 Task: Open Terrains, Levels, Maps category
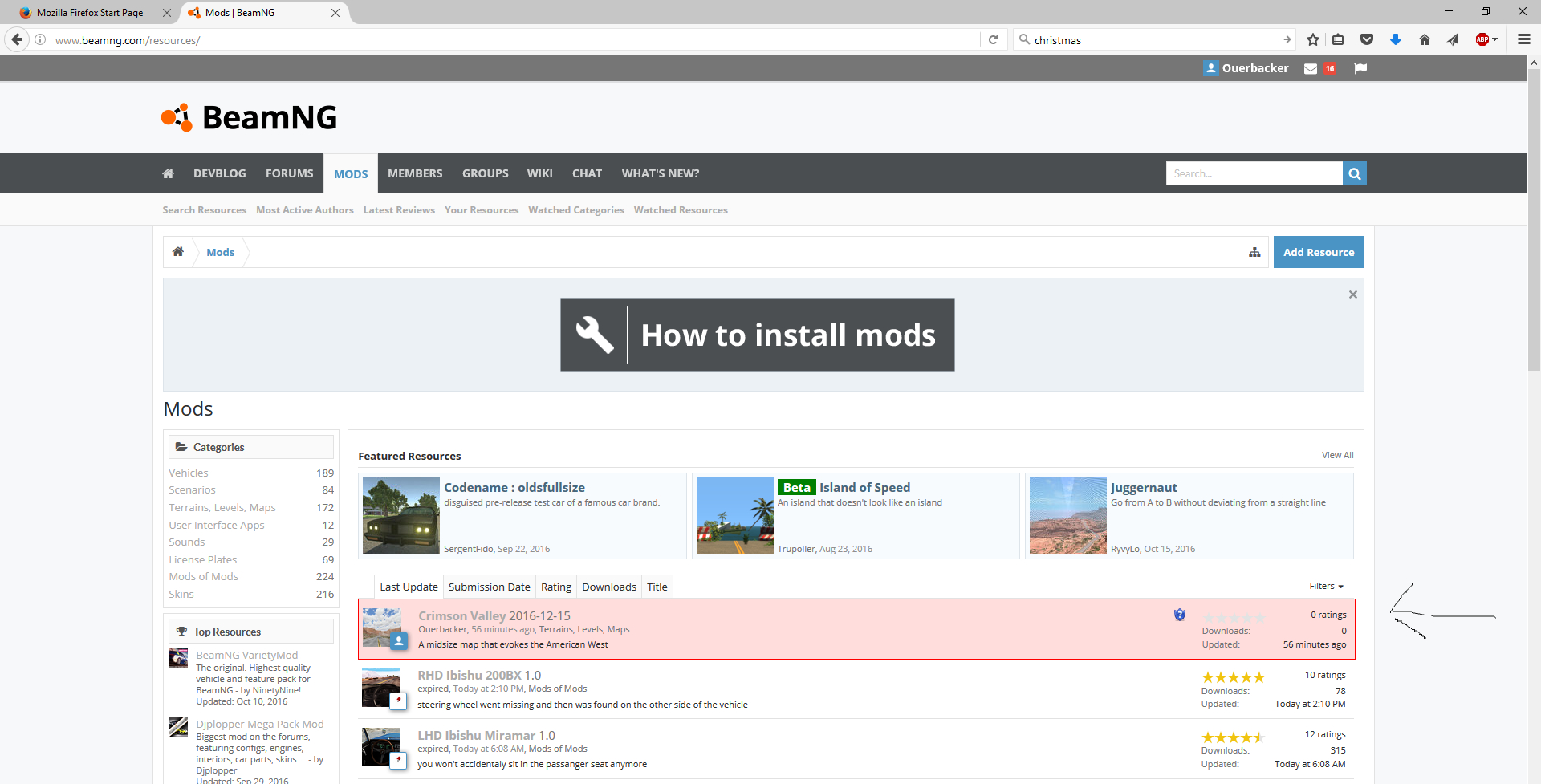click(x=222, y=508)
